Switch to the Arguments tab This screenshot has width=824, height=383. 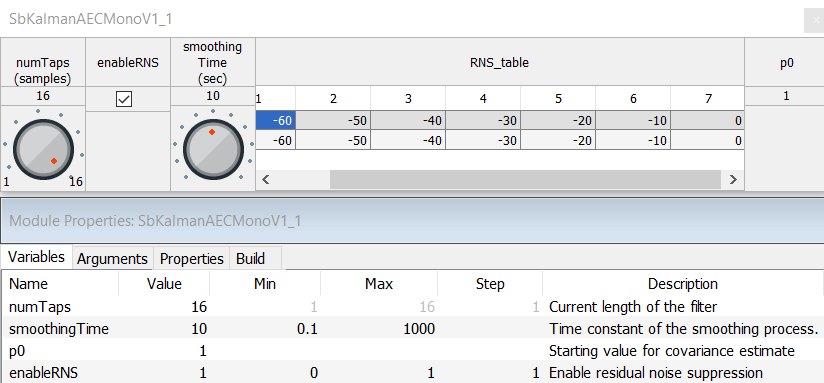[112, 258]
